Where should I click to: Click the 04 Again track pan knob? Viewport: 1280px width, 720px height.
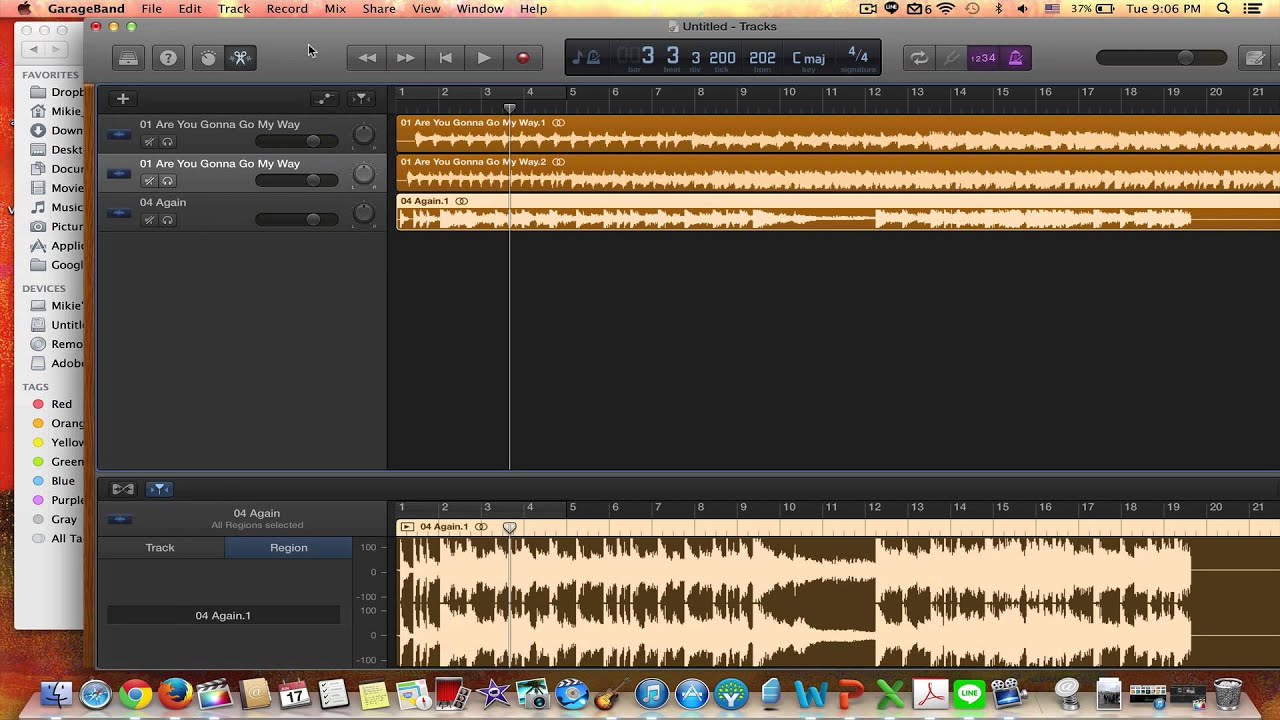tap(364, 212)
